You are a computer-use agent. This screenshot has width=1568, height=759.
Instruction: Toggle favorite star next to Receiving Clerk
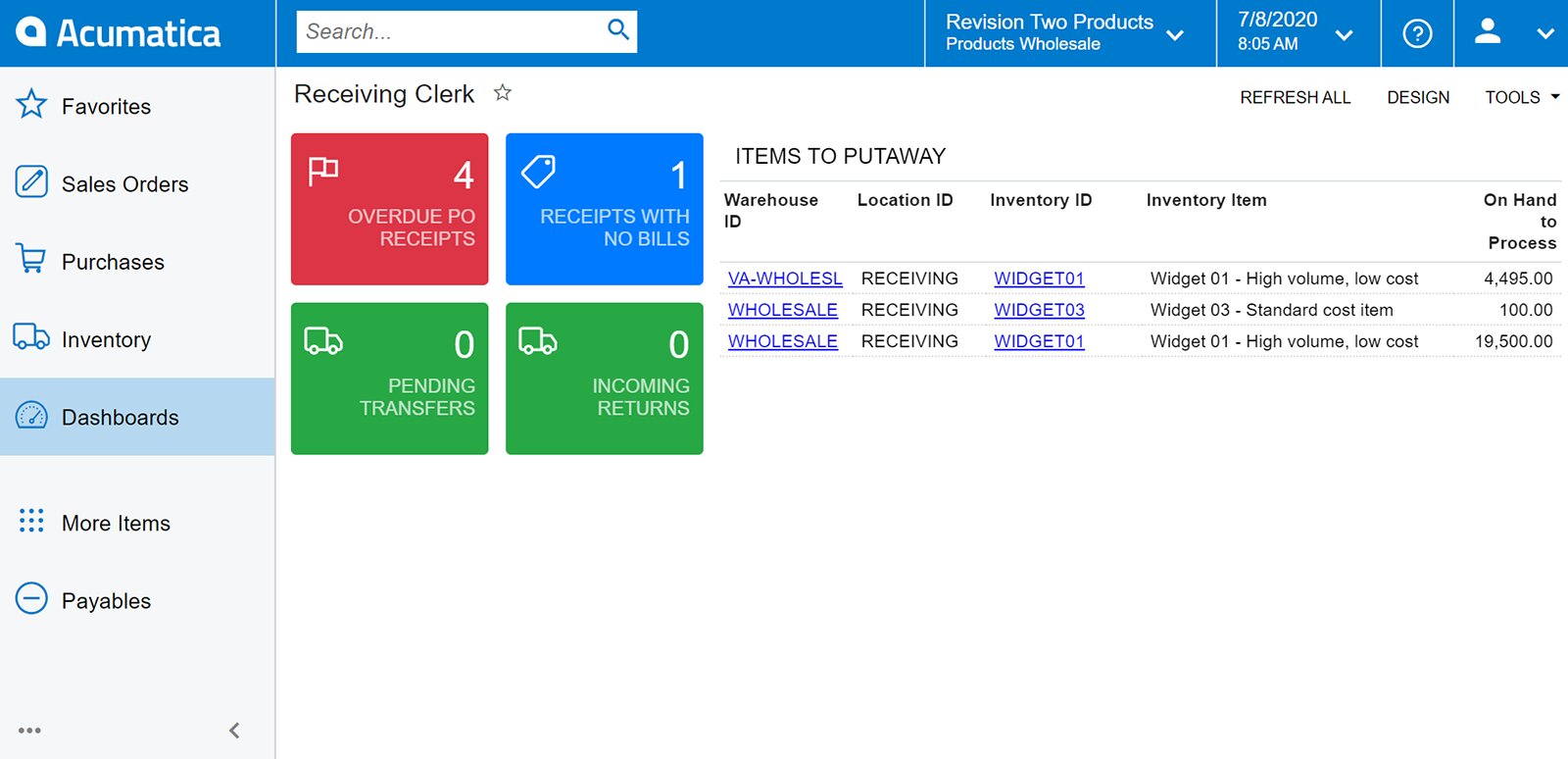click(x=503, y=93)
